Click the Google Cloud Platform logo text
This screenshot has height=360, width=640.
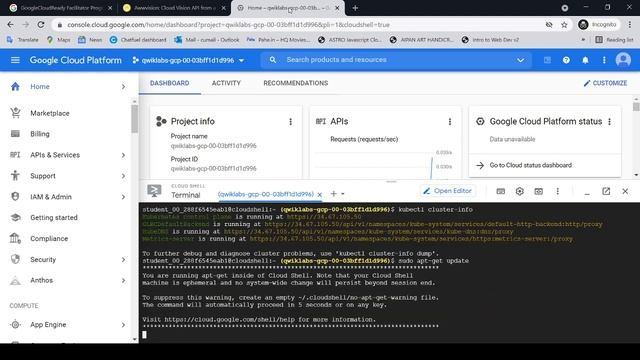(x=76, y=60)
